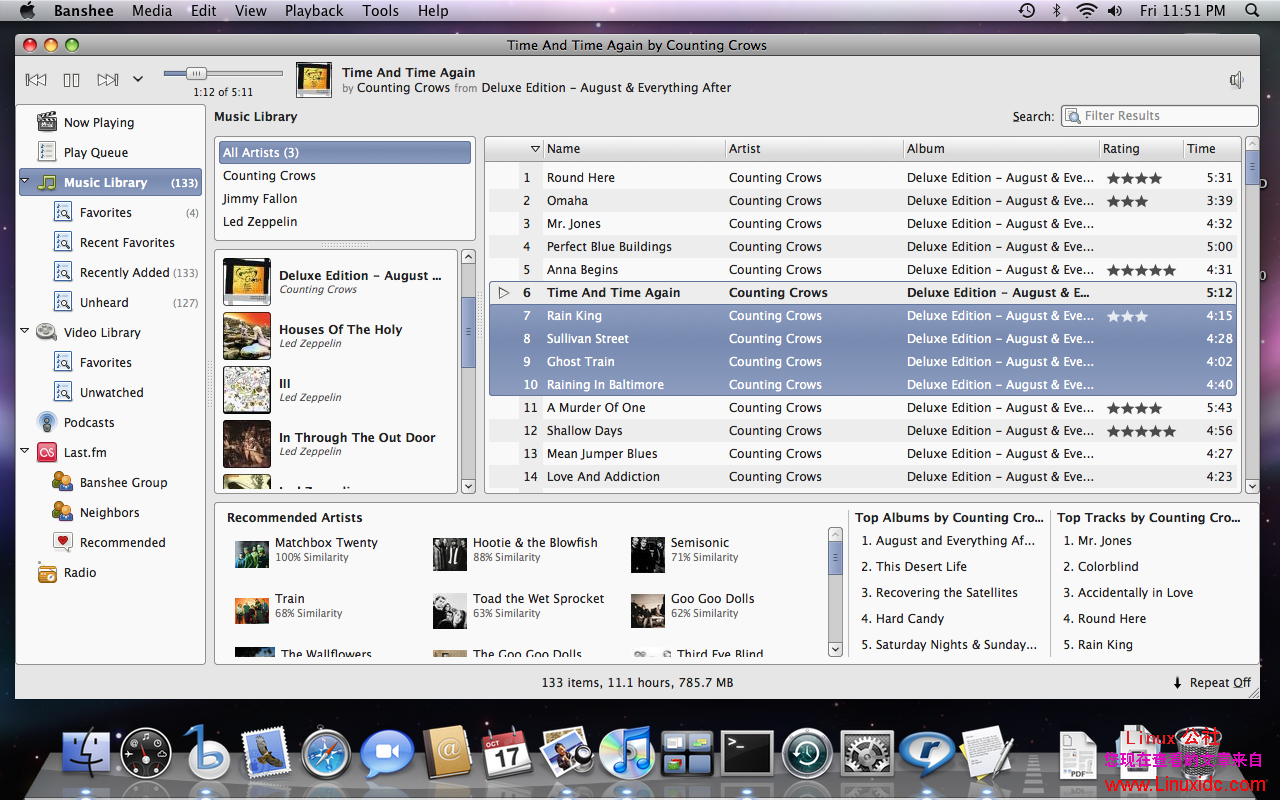Open the Playback menu

[x=314, y=10]
